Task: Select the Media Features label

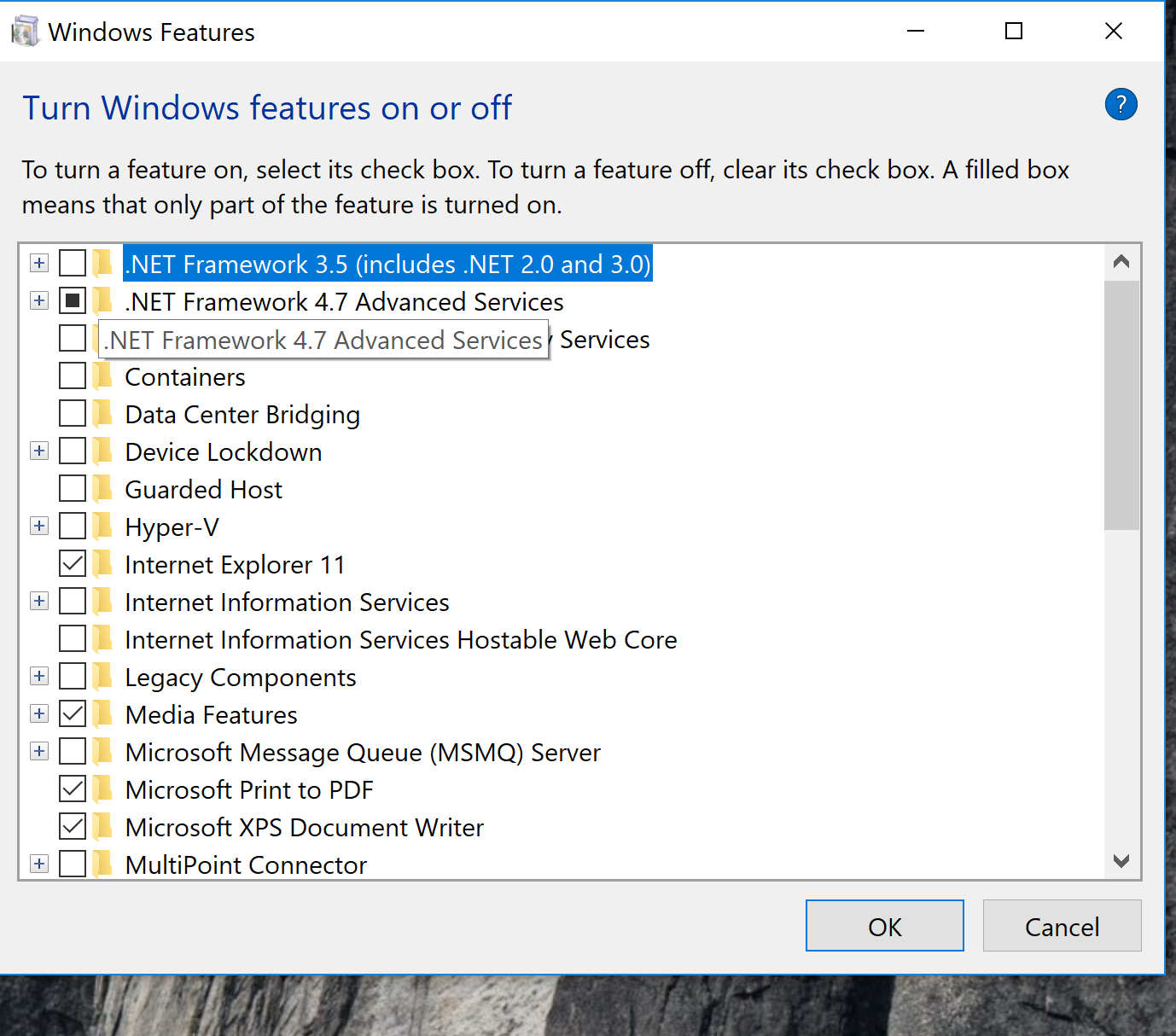Action: click(x=211, y=715)
